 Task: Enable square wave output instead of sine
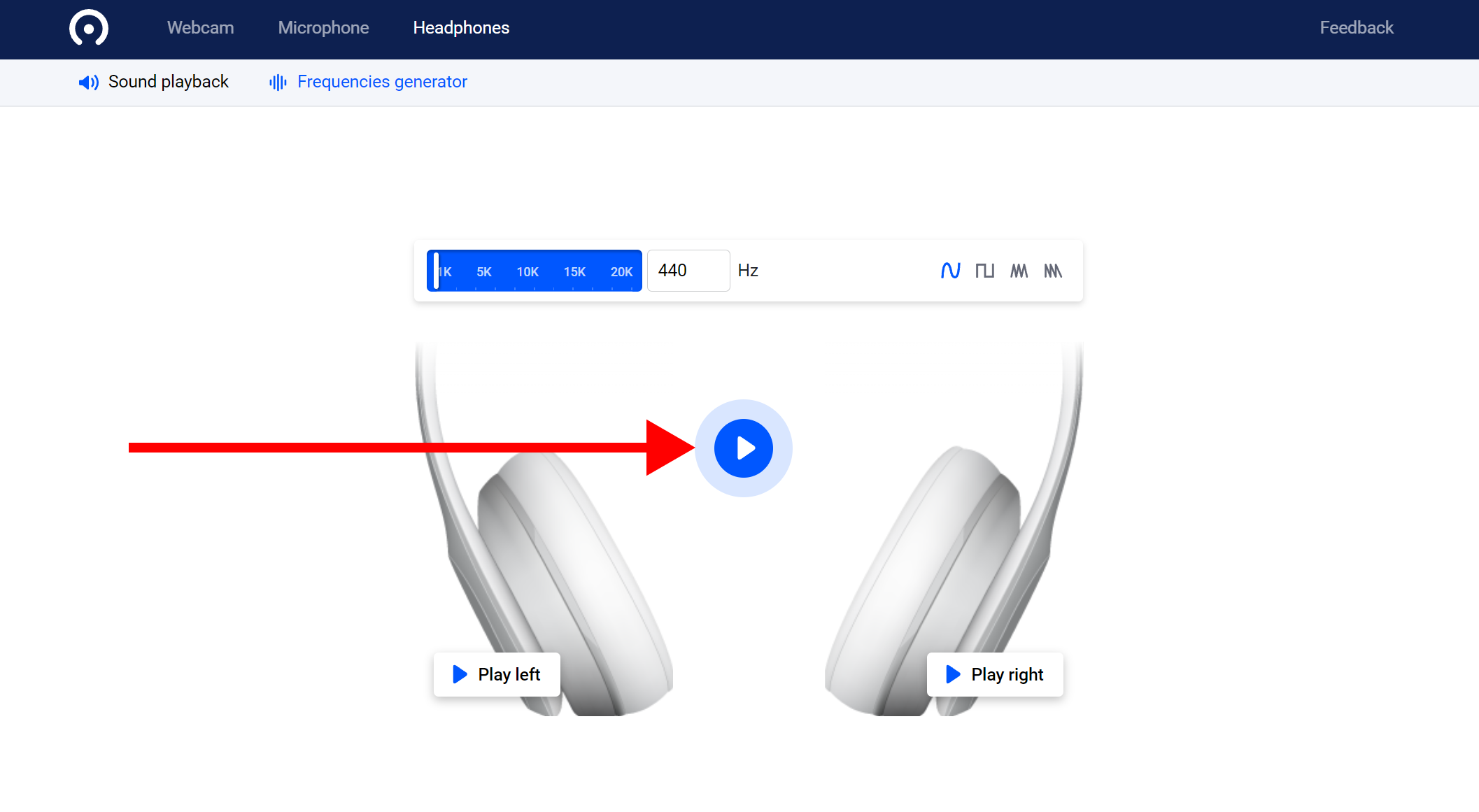tap(985, 271)
